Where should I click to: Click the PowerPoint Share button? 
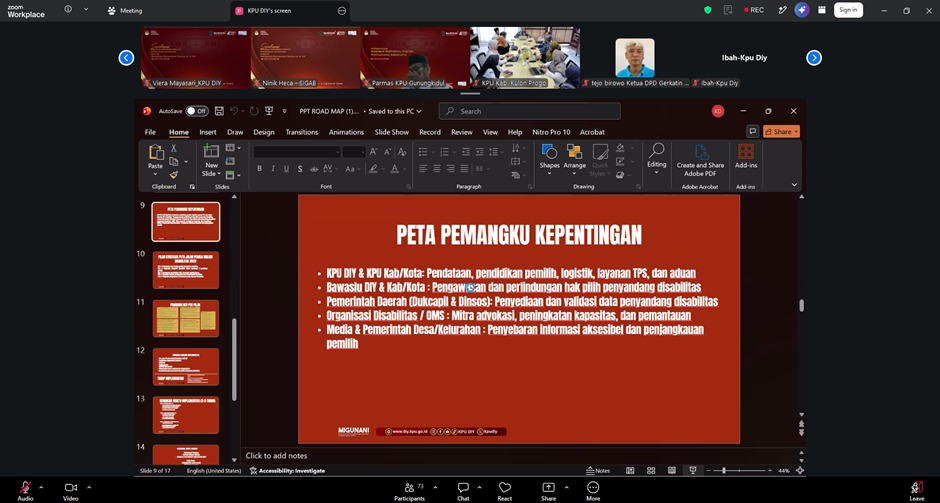(781, 131)
